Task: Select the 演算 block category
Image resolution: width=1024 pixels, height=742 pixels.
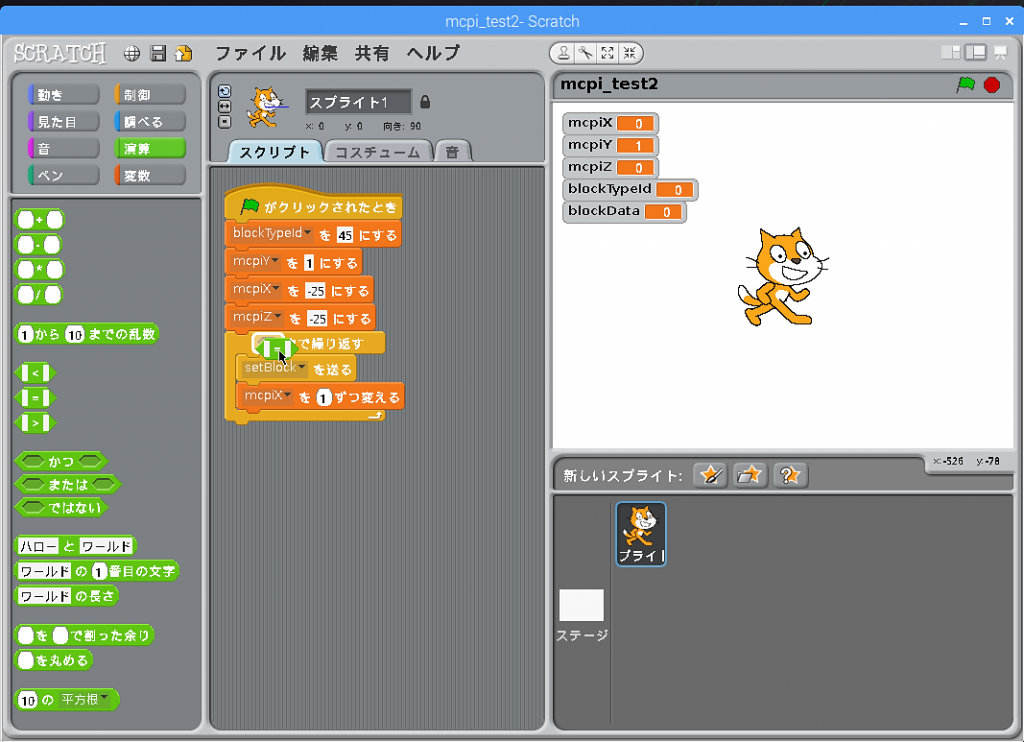Action: pyautogui.click(x=150, y=148)
